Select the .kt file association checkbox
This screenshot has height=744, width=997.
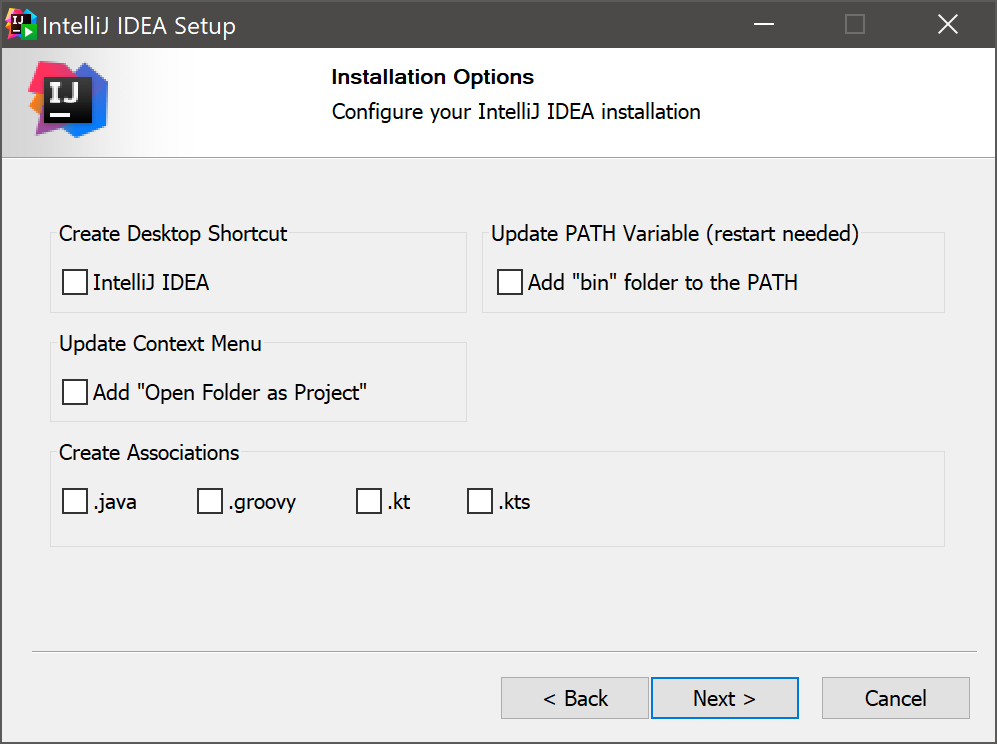click(369, 501)
